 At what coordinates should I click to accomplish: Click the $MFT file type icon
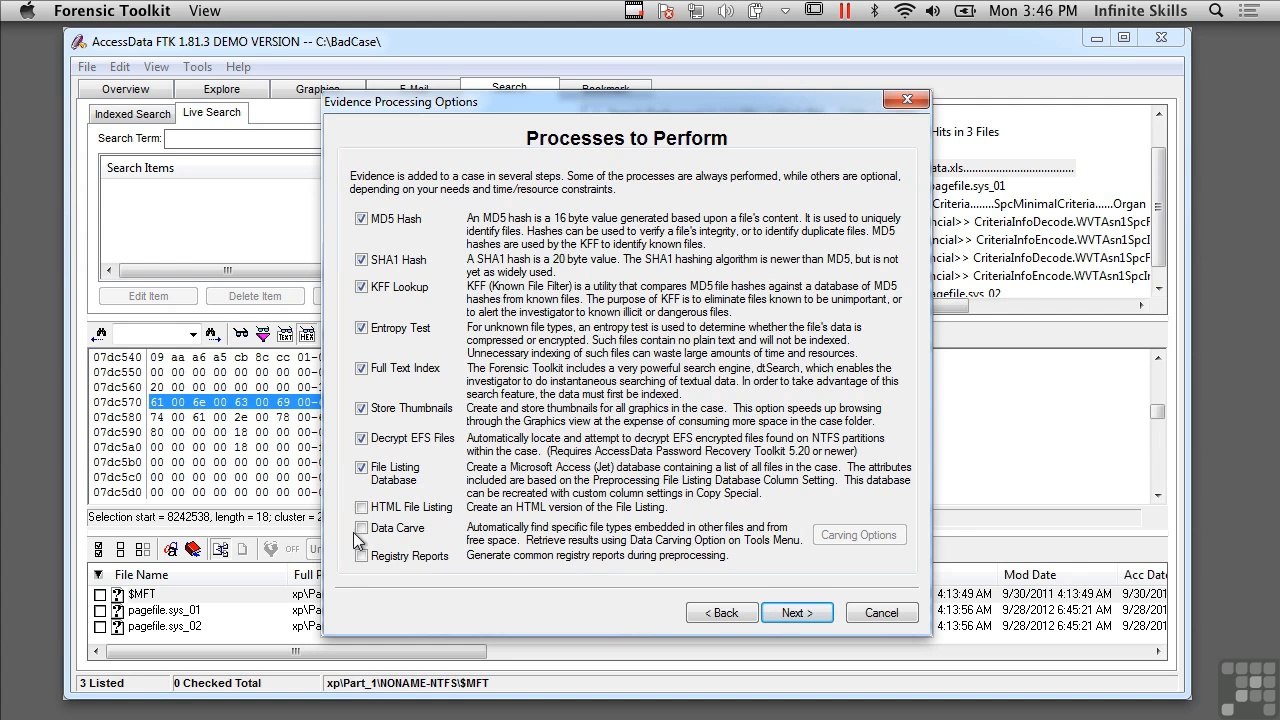click(118, 594)
